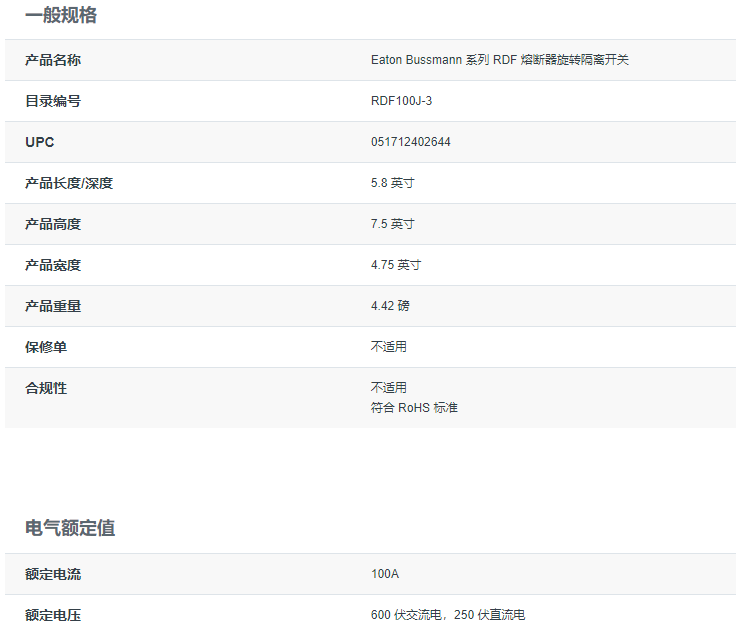745x635 pixels.
Task: Select catalog number RDF100J-3
Action: click(x=401, y=101)
